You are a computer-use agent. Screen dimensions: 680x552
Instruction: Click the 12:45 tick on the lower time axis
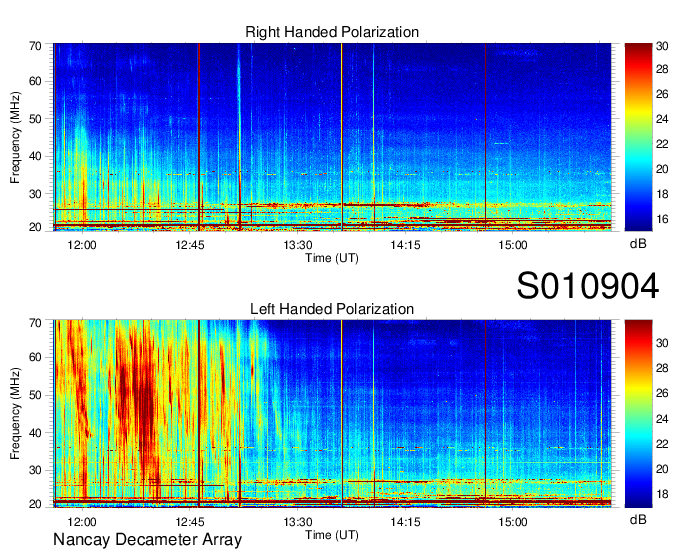click(190, 522)
